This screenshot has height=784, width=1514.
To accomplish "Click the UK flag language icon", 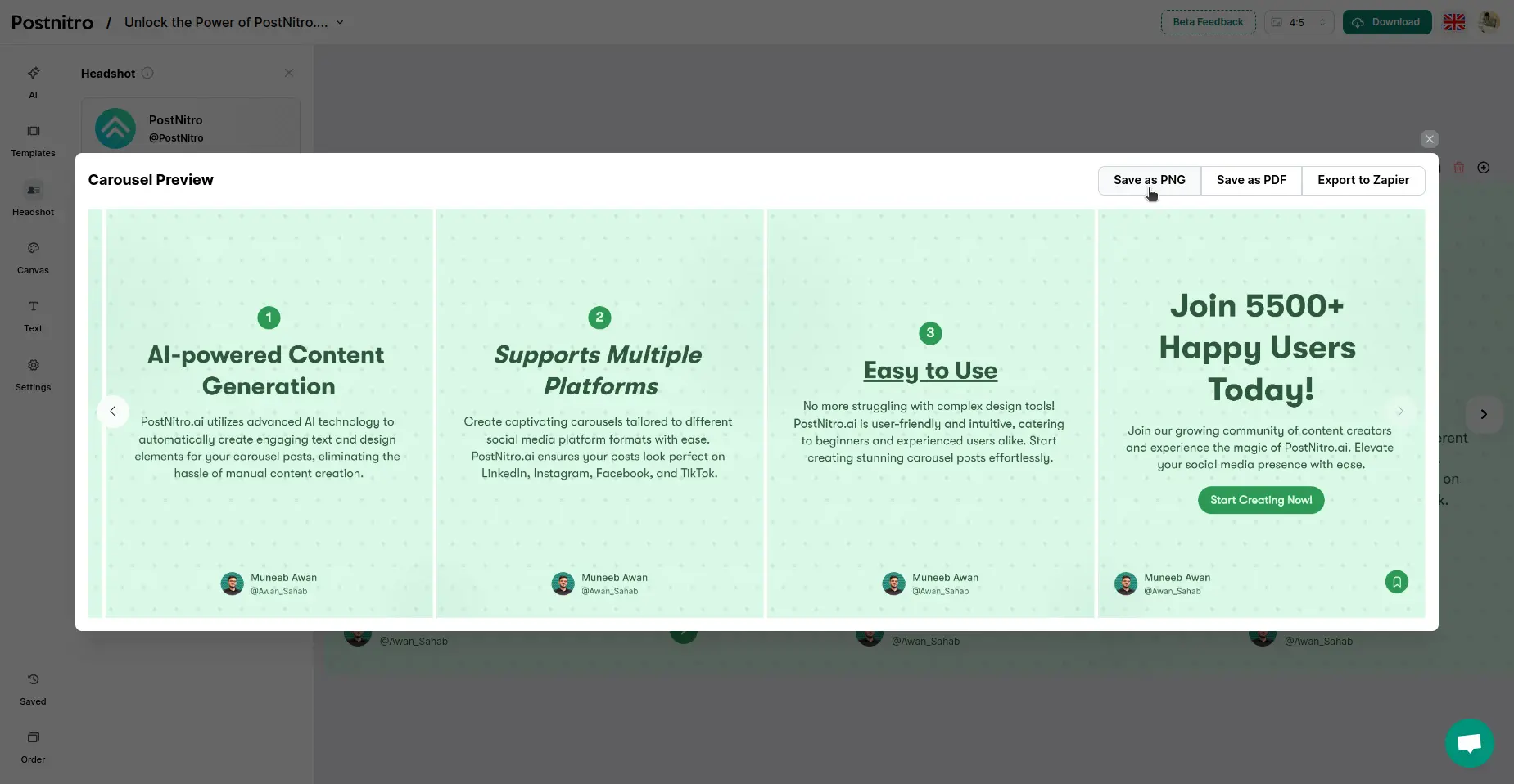I will 1454,22.
